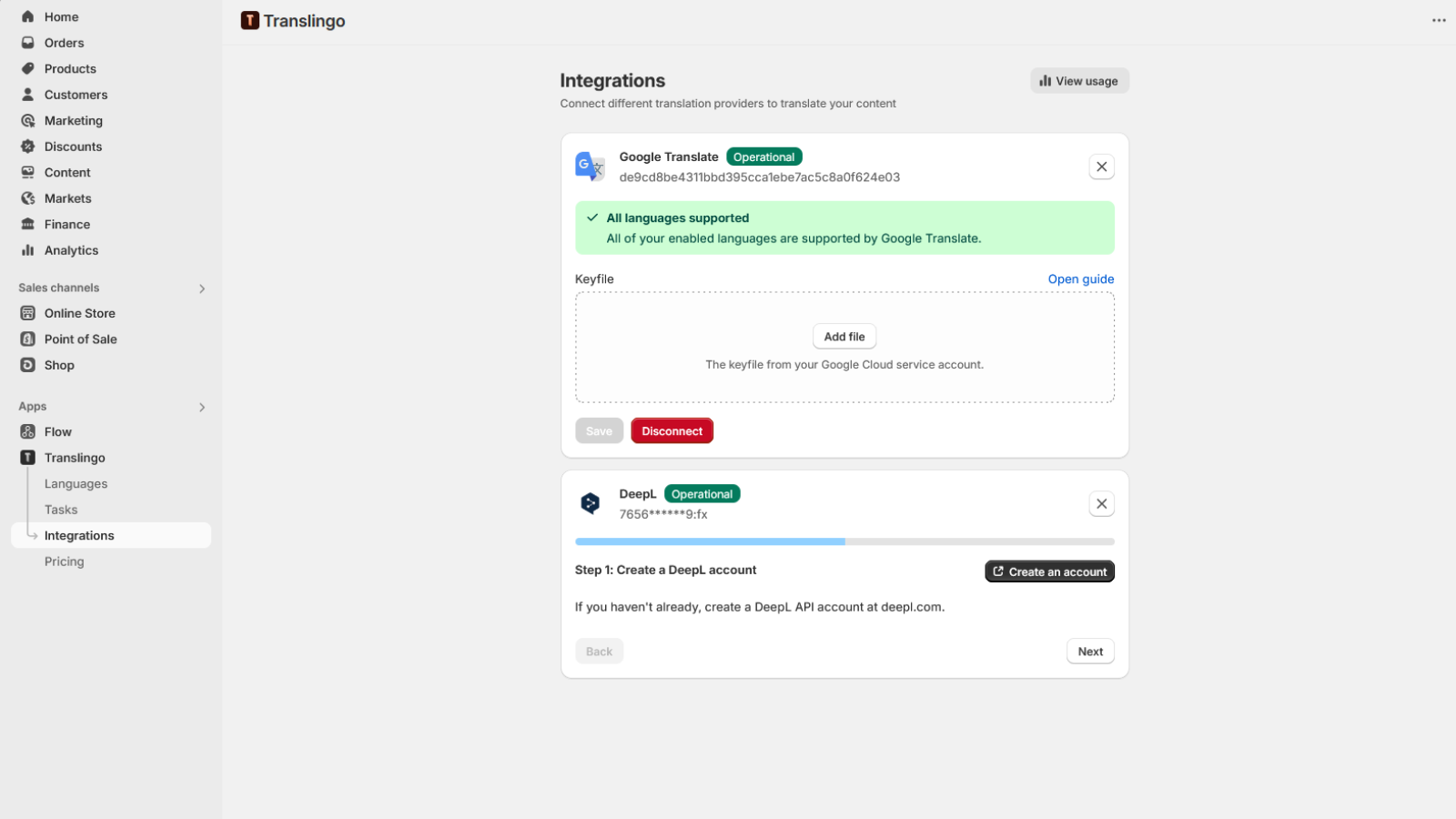Click the Marketing target icon

(28, 120)
